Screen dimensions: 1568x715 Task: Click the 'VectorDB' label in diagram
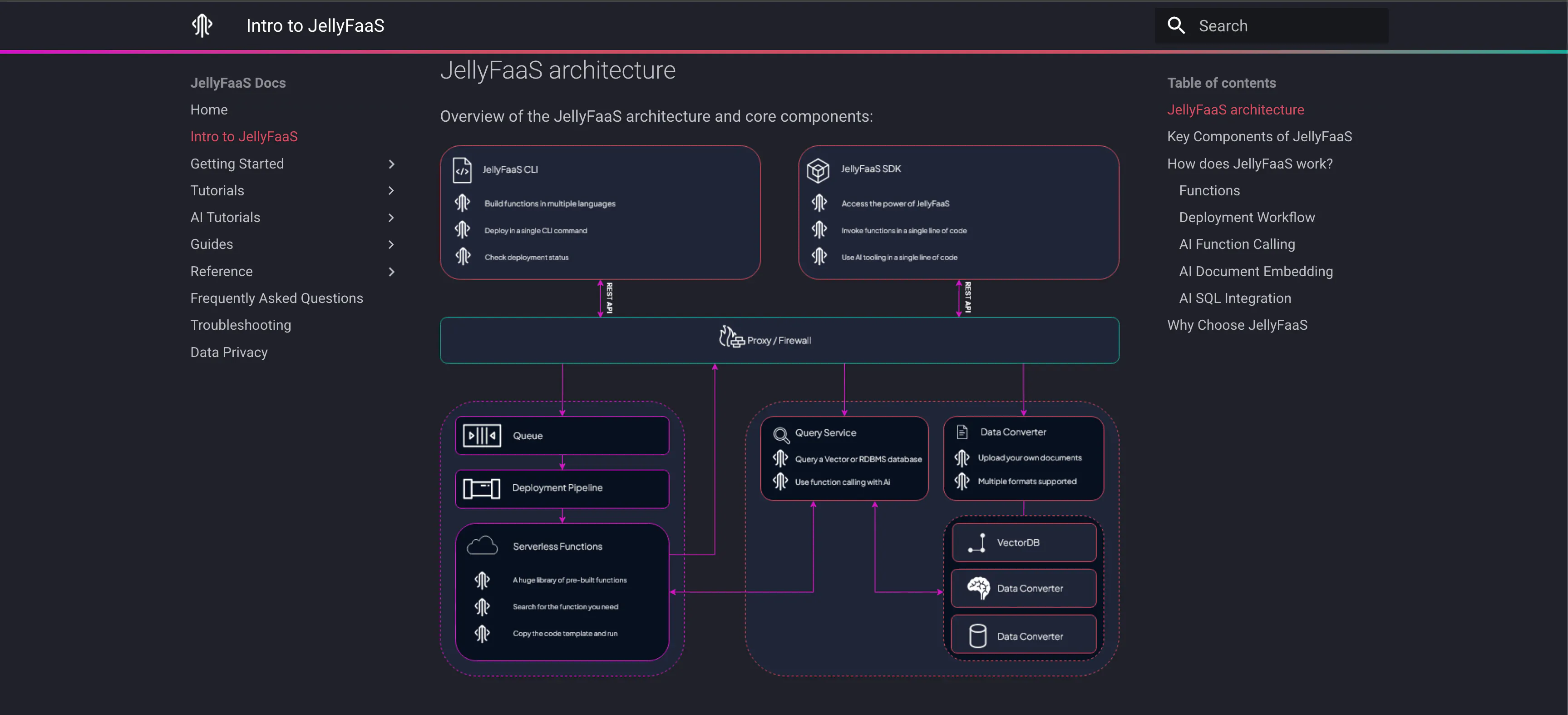coord(1018,543)
